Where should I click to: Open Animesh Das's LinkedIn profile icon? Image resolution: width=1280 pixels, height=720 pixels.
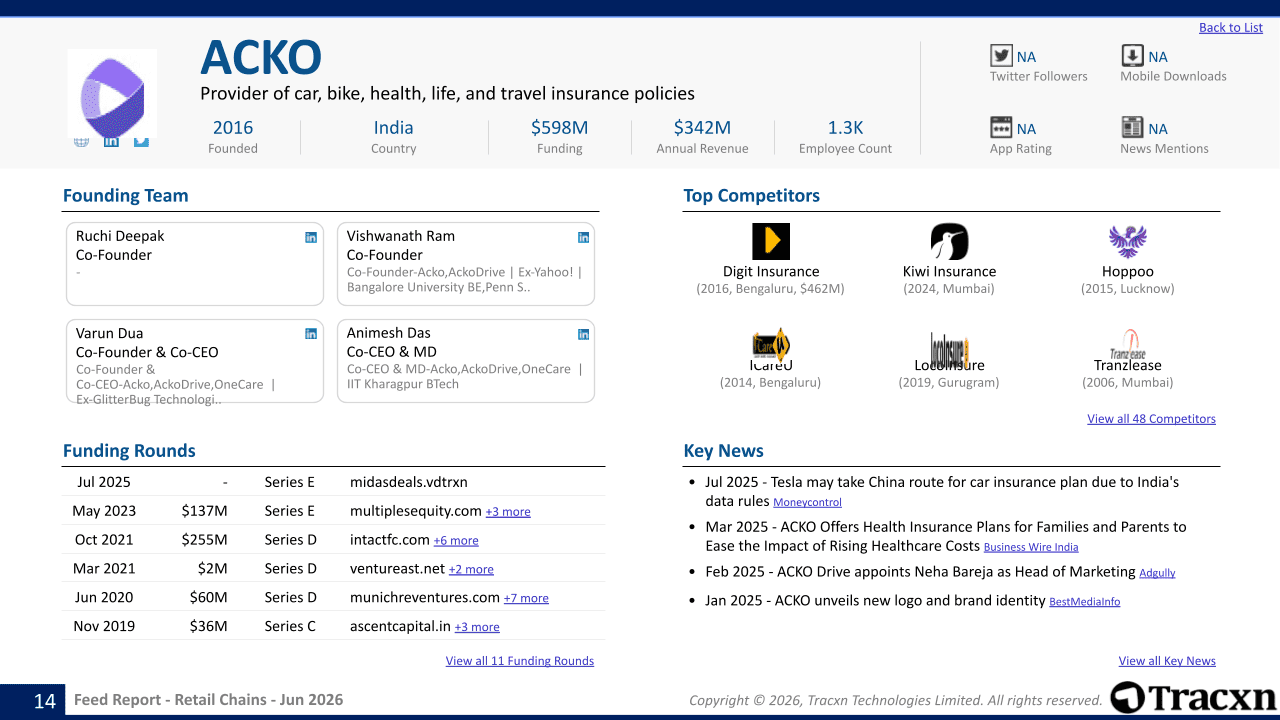(x=584, y=334)
